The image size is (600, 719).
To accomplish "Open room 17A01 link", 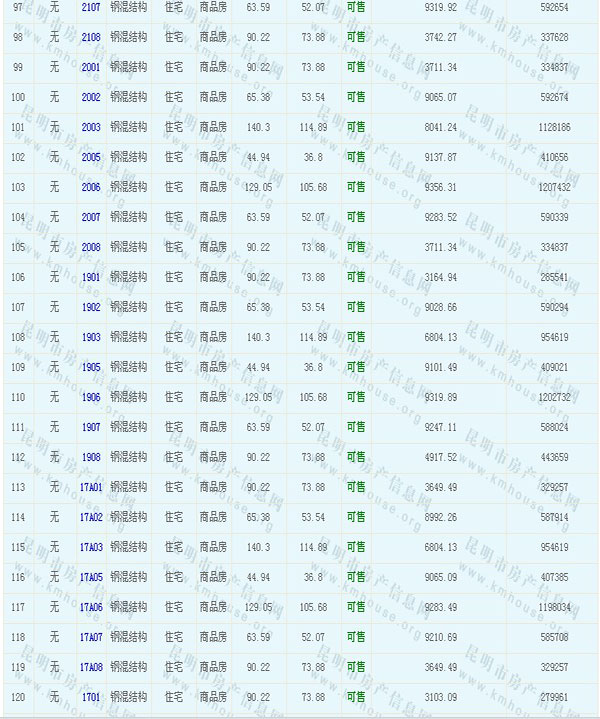I will point(91,487).
